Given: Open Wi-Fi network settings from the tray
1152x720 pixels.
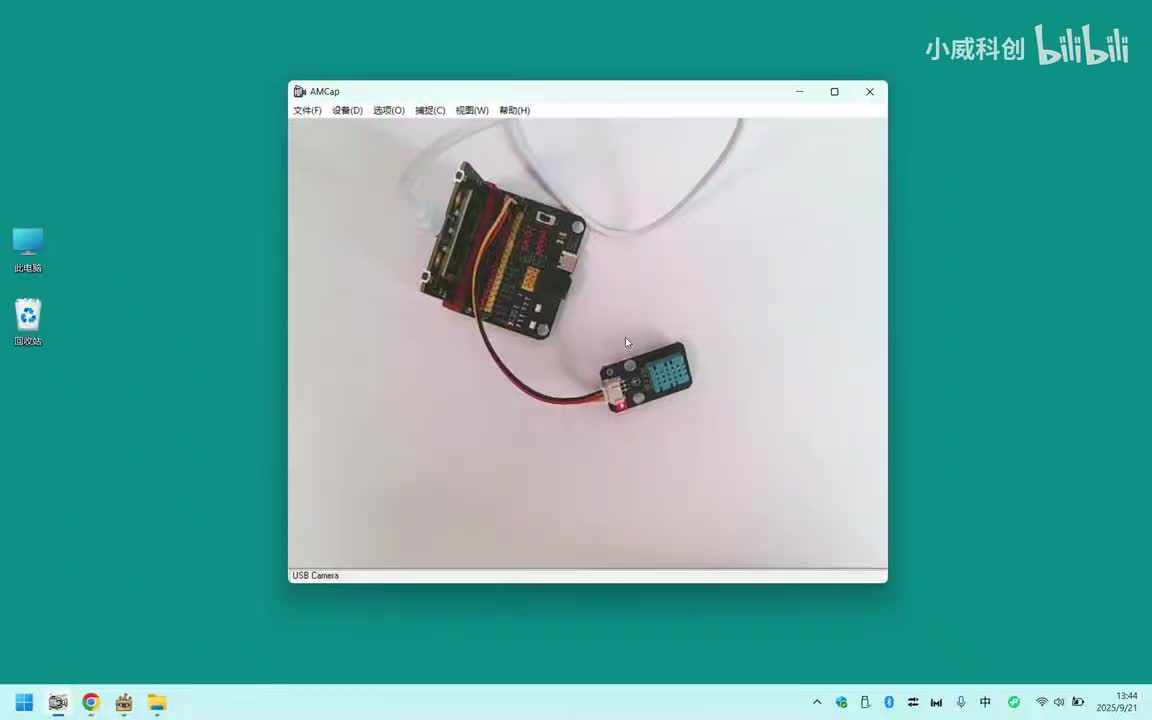Looking at the screenshot, I should [x=1042, y=702].
